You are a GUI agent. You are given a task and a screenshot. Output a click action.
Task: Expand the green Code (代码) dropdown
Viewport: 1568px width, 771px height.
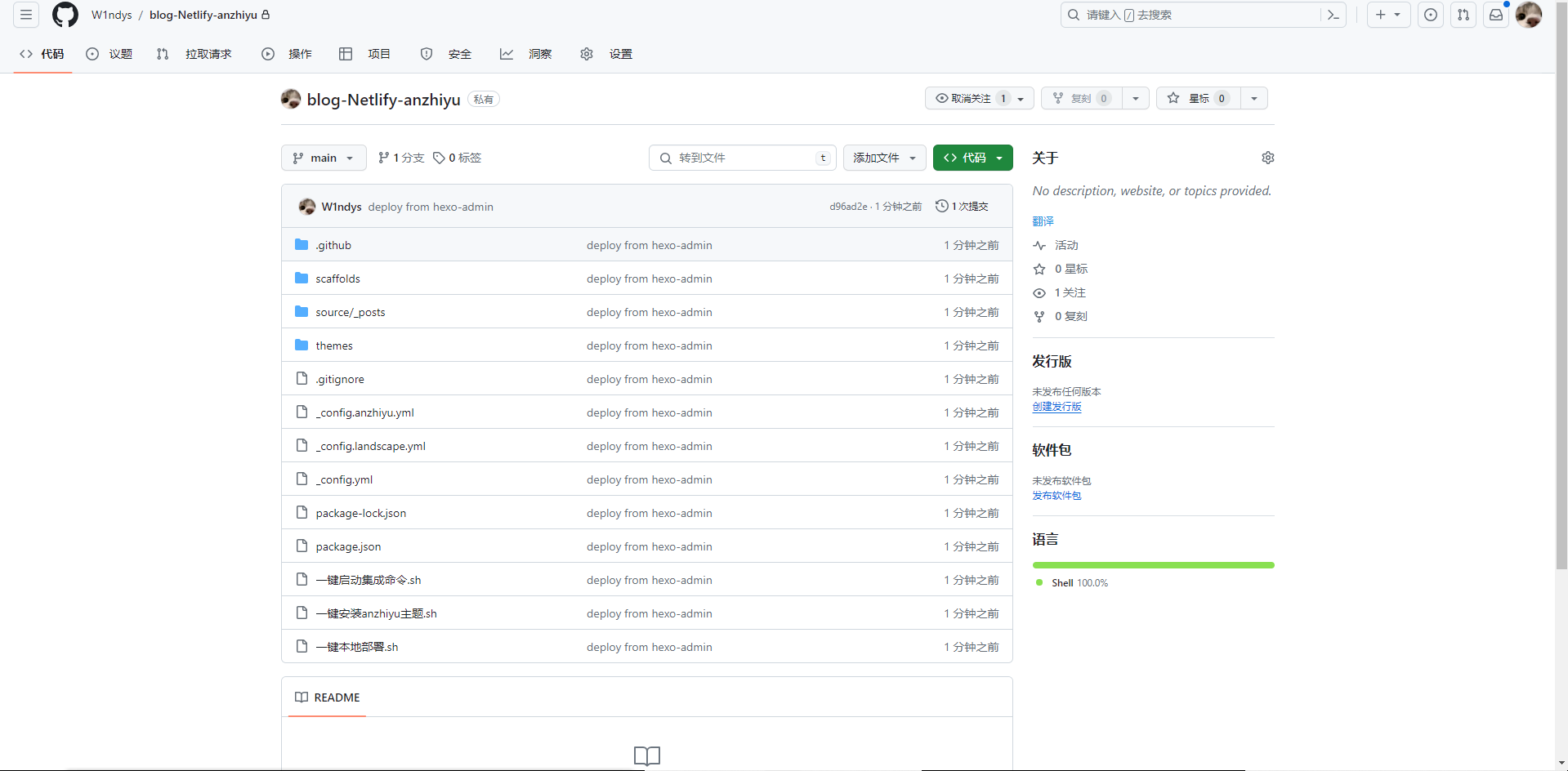972,158
